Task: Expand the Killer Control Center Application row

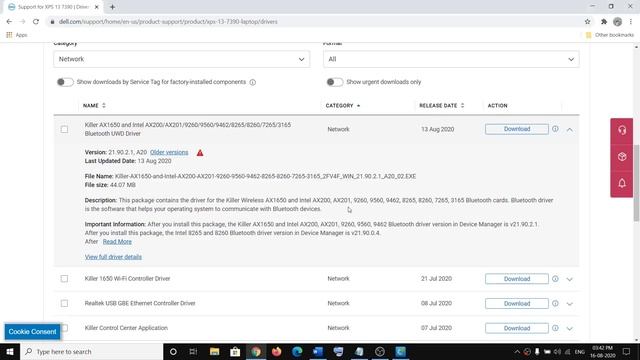Action: (569, 329)
